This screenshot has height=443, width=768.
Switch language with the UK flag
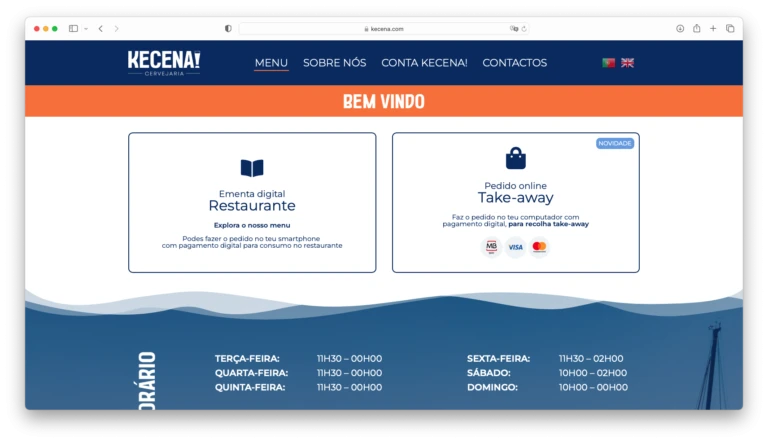coord(627,63)
